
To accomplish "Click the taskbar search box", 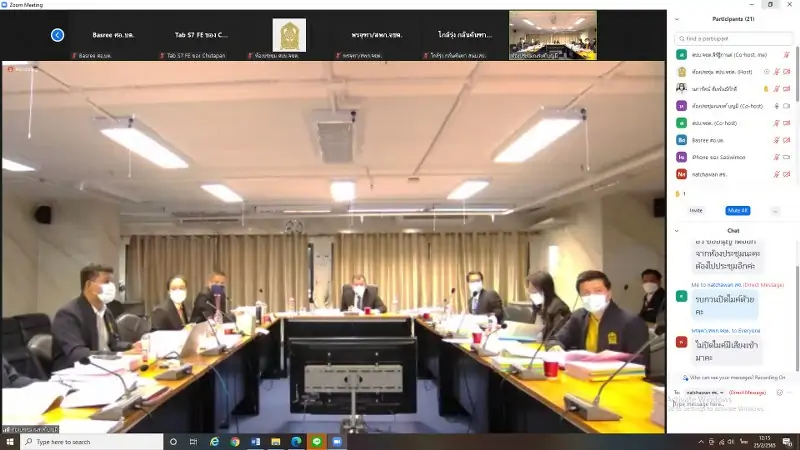I will (92, 442).
